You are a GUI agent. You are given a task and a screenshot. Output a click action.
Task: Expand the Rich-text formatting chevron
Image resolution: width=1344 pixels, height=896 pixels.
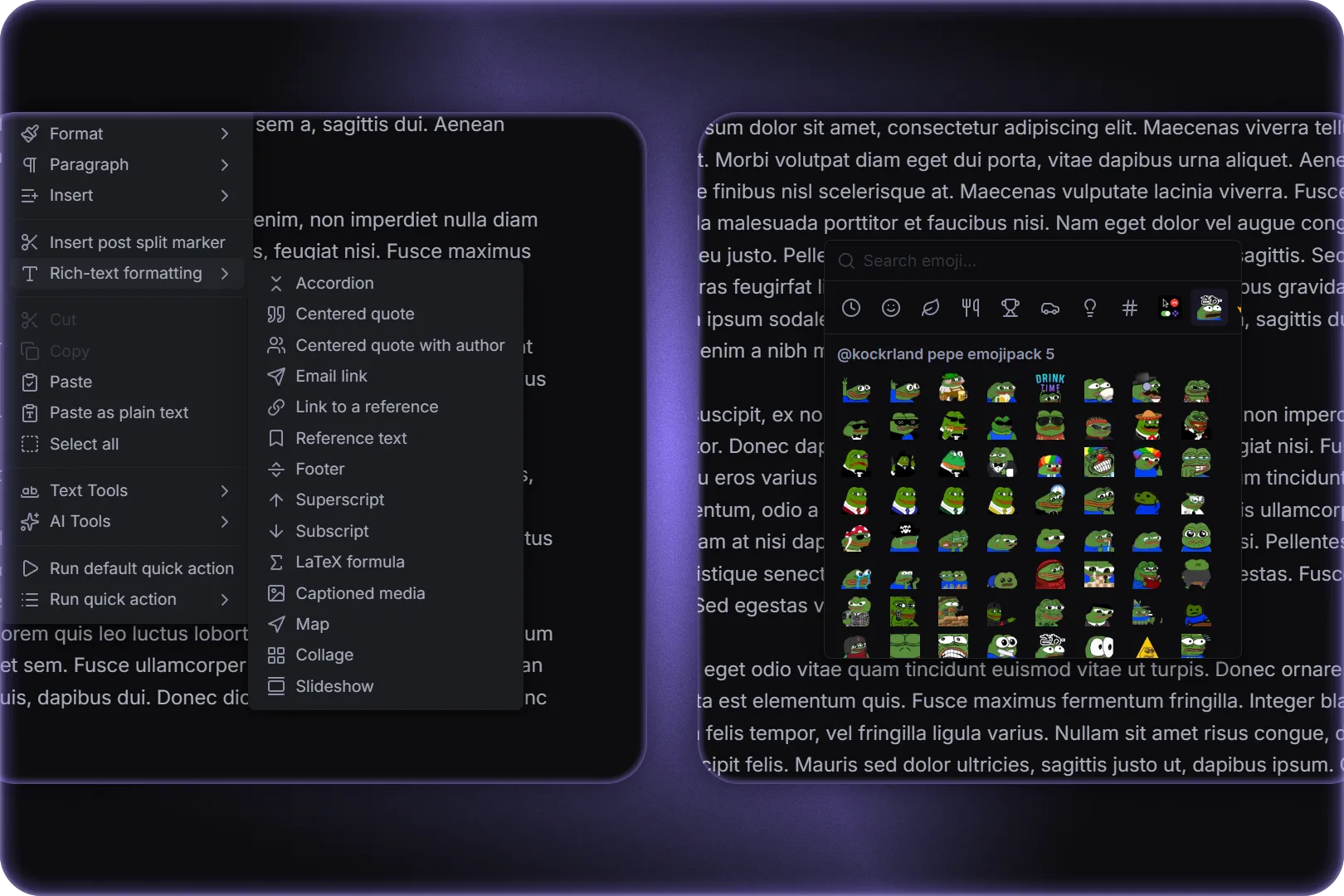(225, 274)
